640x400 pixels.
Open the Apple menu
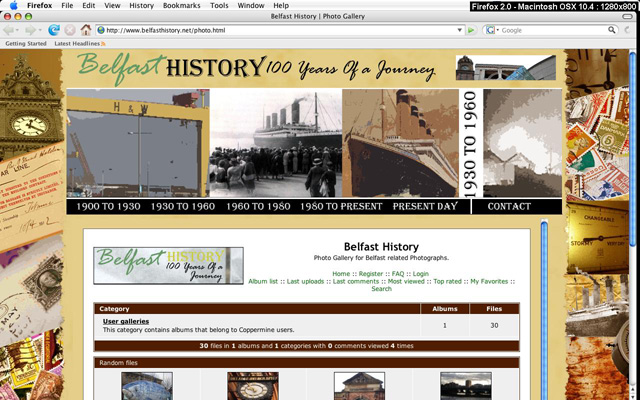point(12,5)
